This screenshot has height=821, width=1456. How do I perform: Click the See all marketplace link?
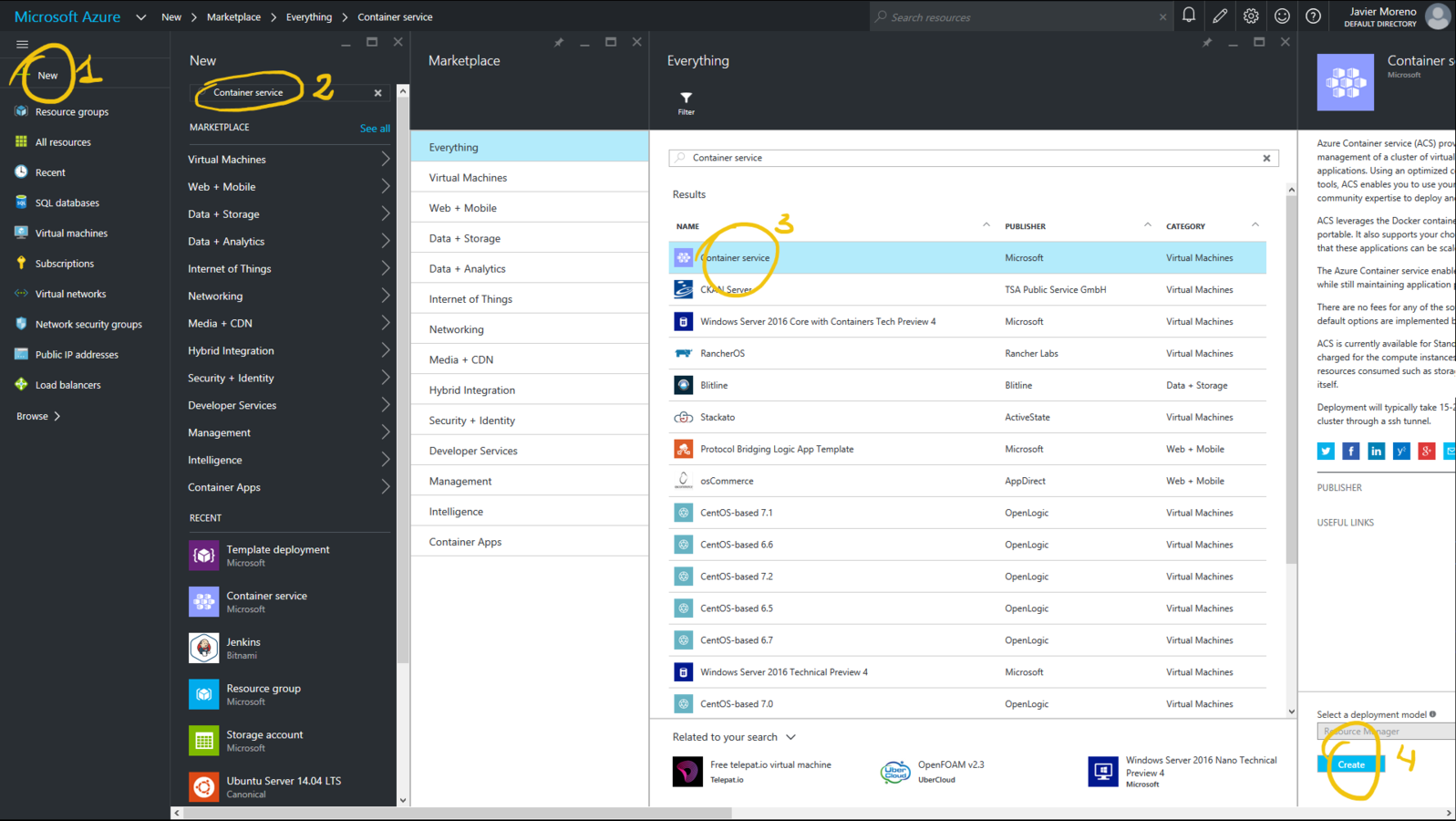375,129
